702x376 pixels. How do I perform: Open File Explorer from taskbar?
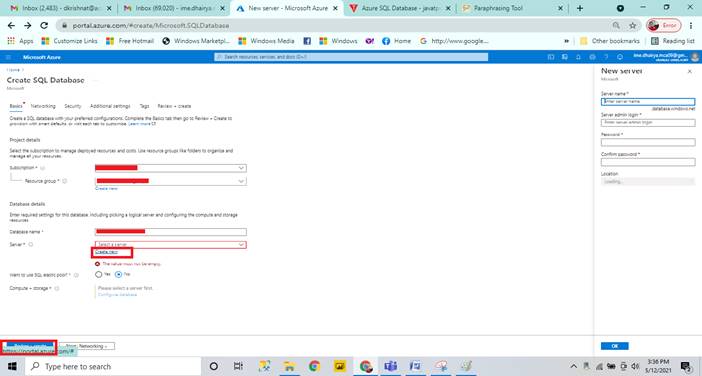coord(289,366)
